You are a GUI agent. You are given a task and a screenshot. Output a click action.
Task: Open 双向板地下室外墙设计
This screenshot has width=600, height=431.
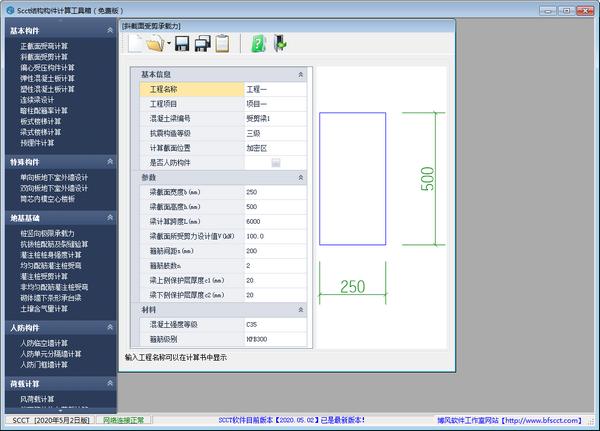54,188
